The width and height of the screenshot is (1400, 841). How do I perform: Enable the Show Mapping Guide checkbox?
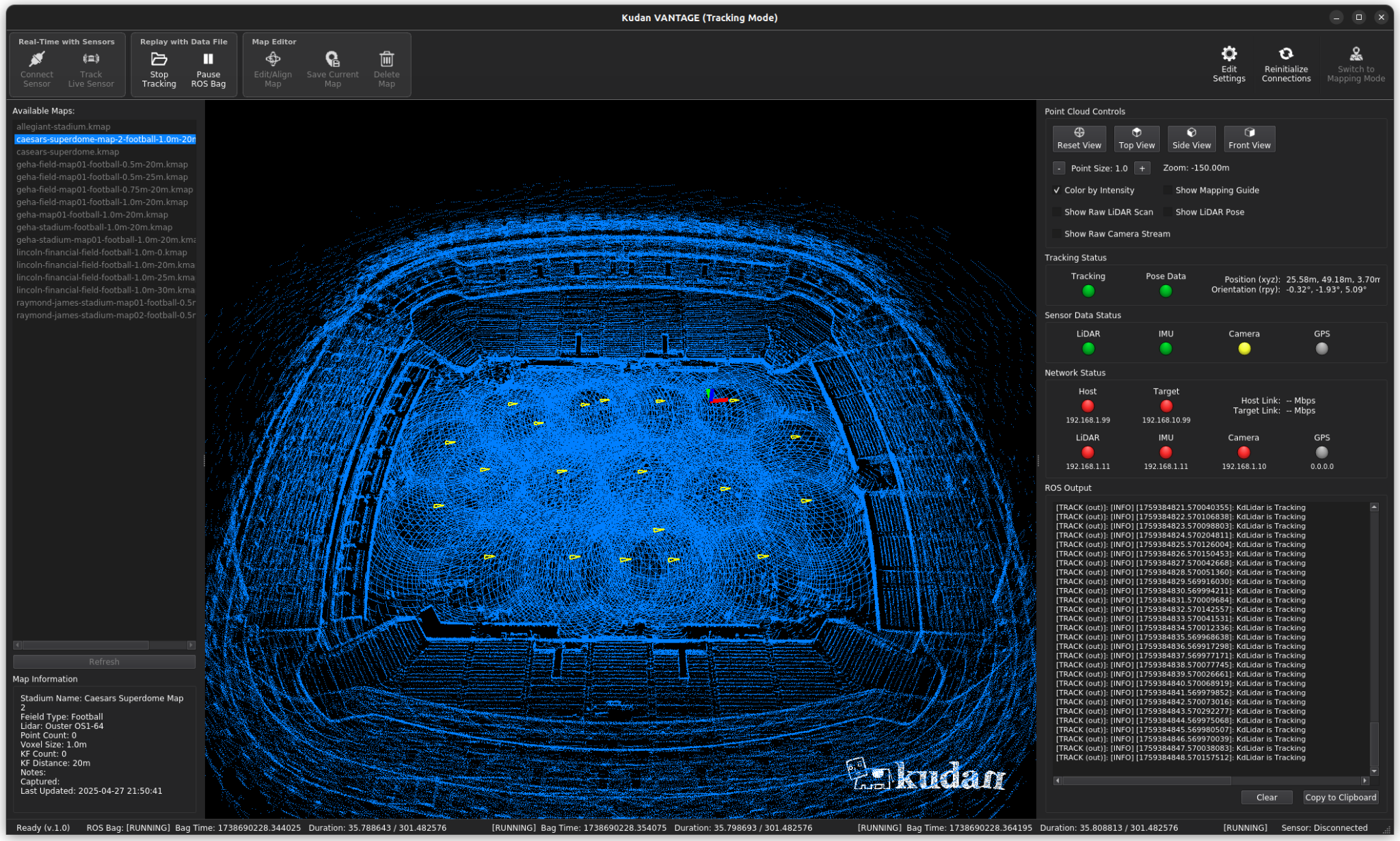pos(1168,190)
